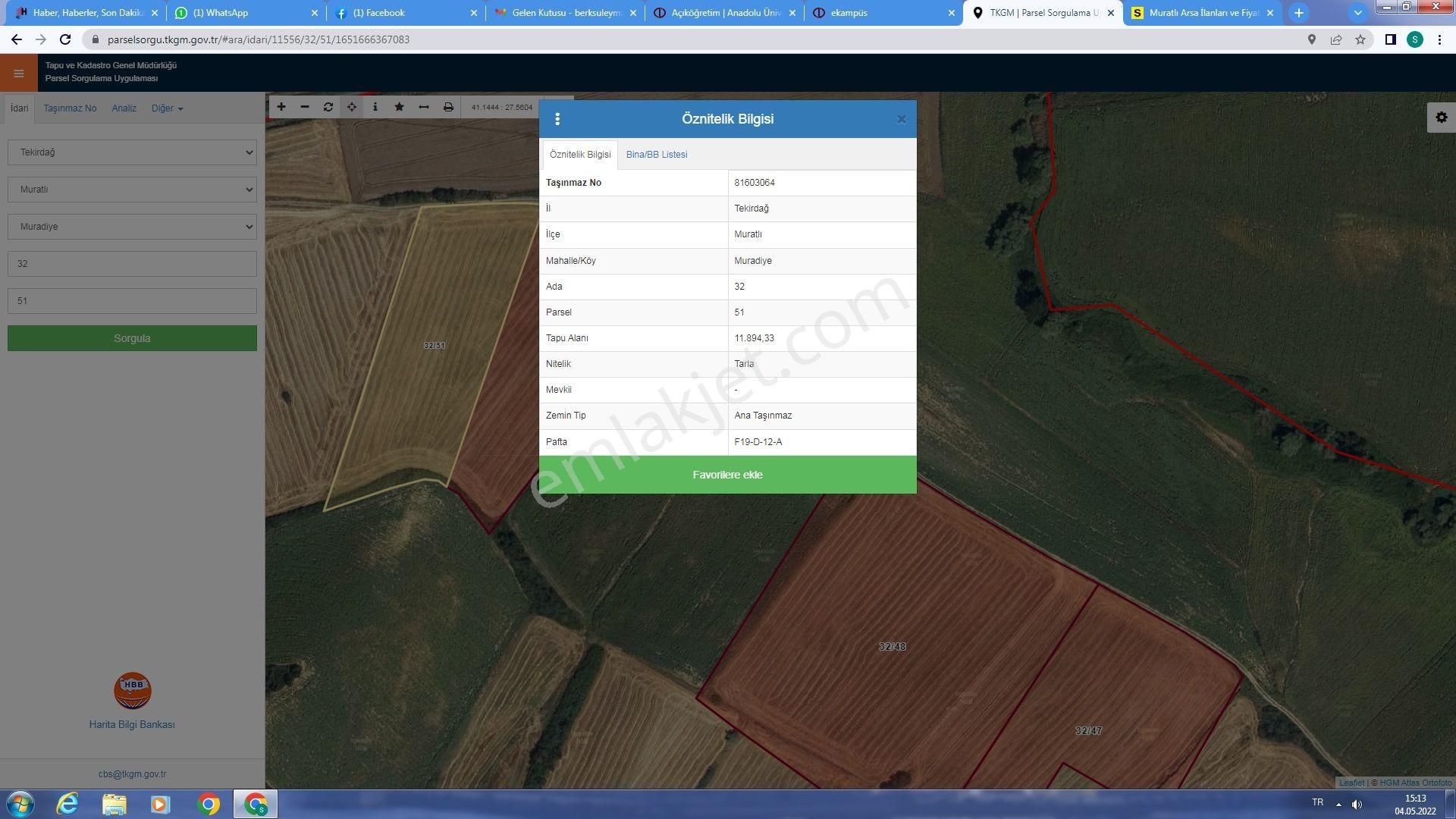This screenshot has width=1456, height=819.
Task: Close the Öznitelik Bilgisi dialog
Action: [901, 119]
